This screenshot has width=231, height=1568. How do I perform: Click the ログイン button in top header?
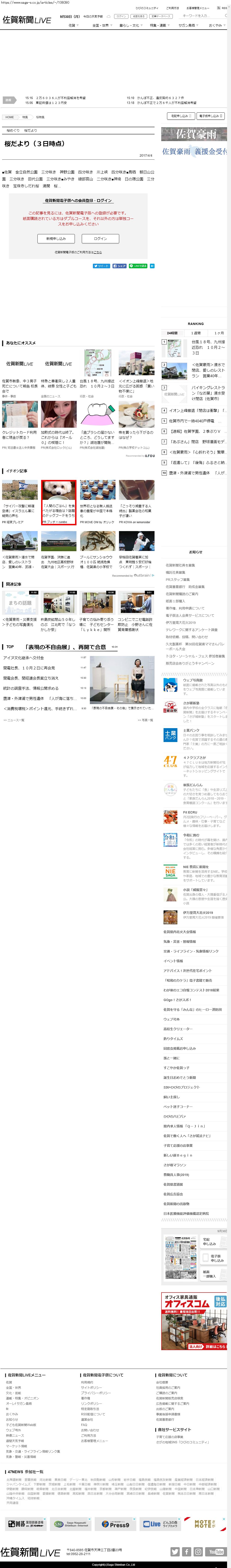[x=121, y=16]
